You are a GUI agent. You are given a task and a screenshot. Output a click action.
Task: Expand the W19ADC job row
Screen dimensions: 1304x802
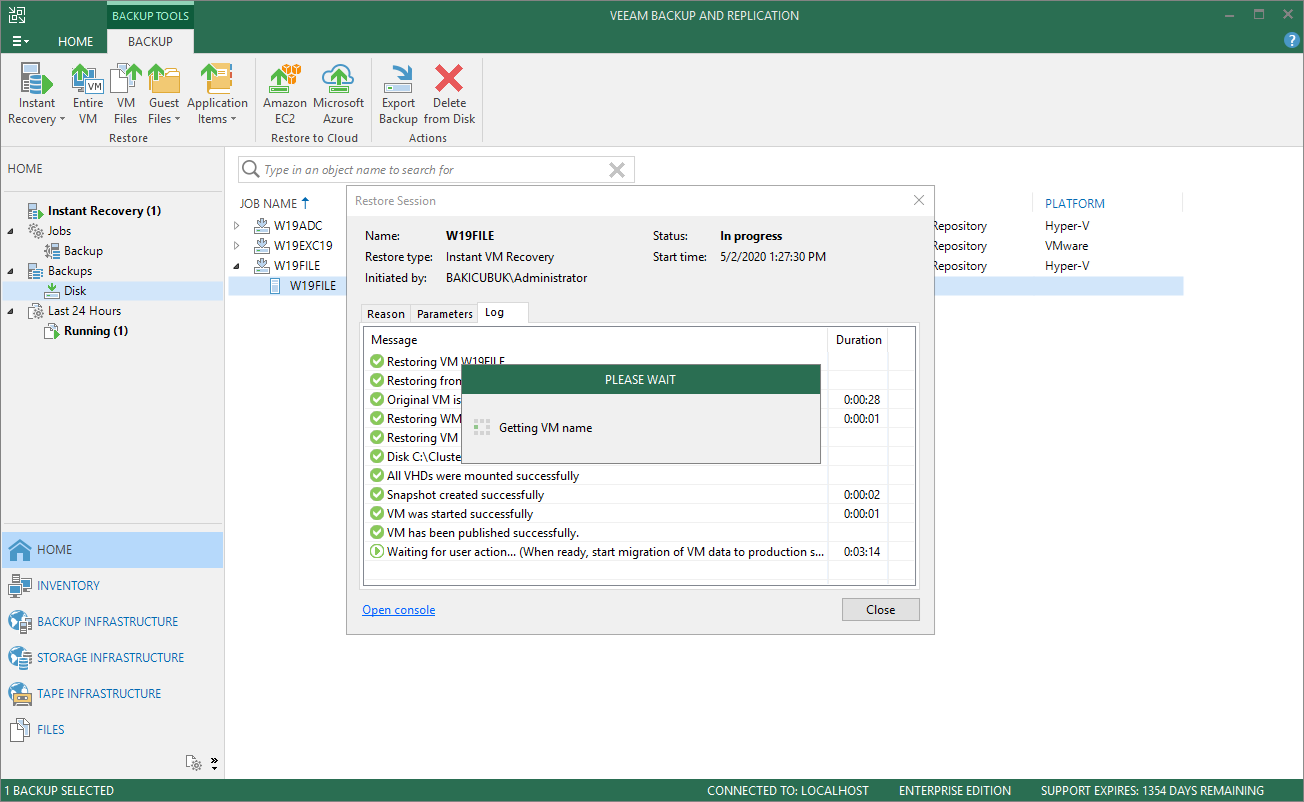tap(237, 226)
